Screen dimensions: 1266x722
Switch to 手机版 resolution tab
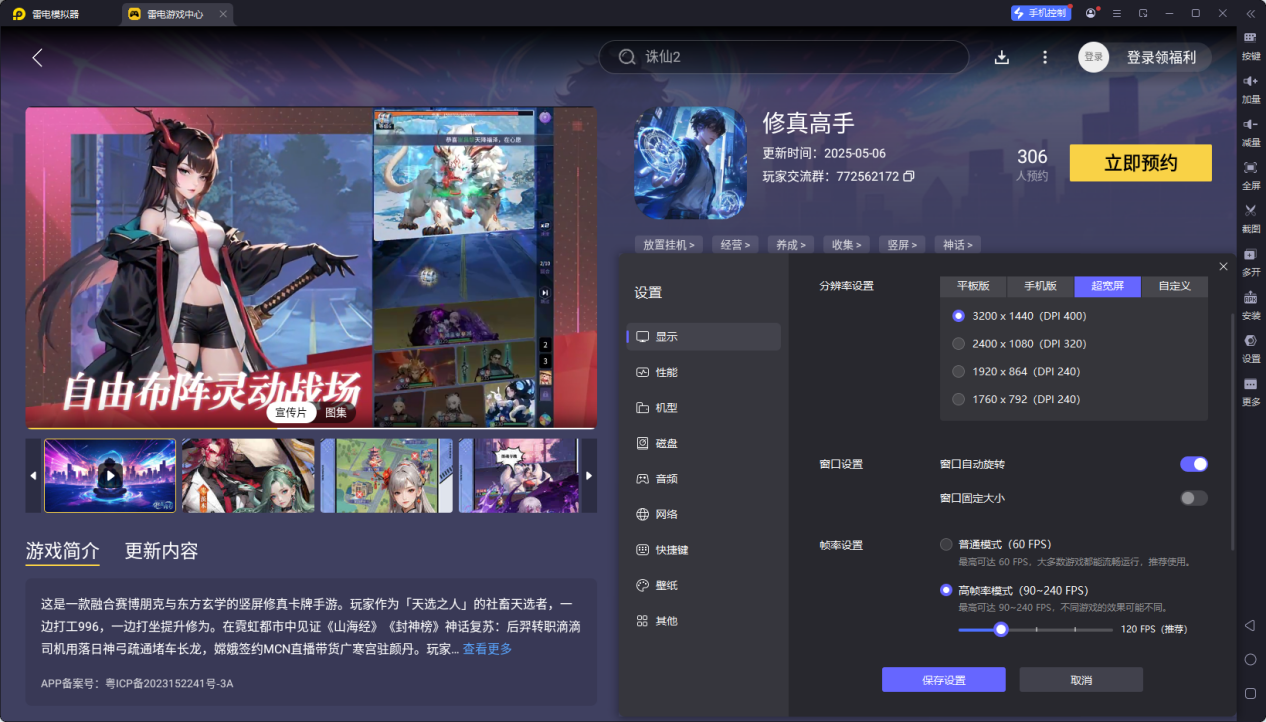click(x=1040, y=286)
